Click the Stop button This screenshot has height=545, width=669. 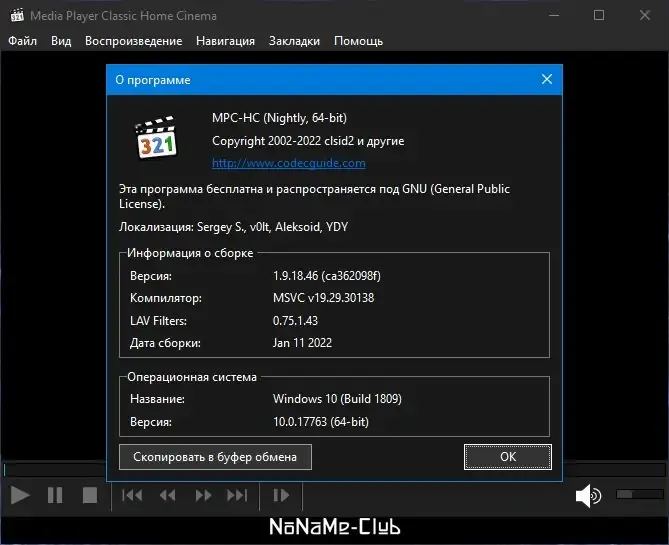[x=90, y=495]
